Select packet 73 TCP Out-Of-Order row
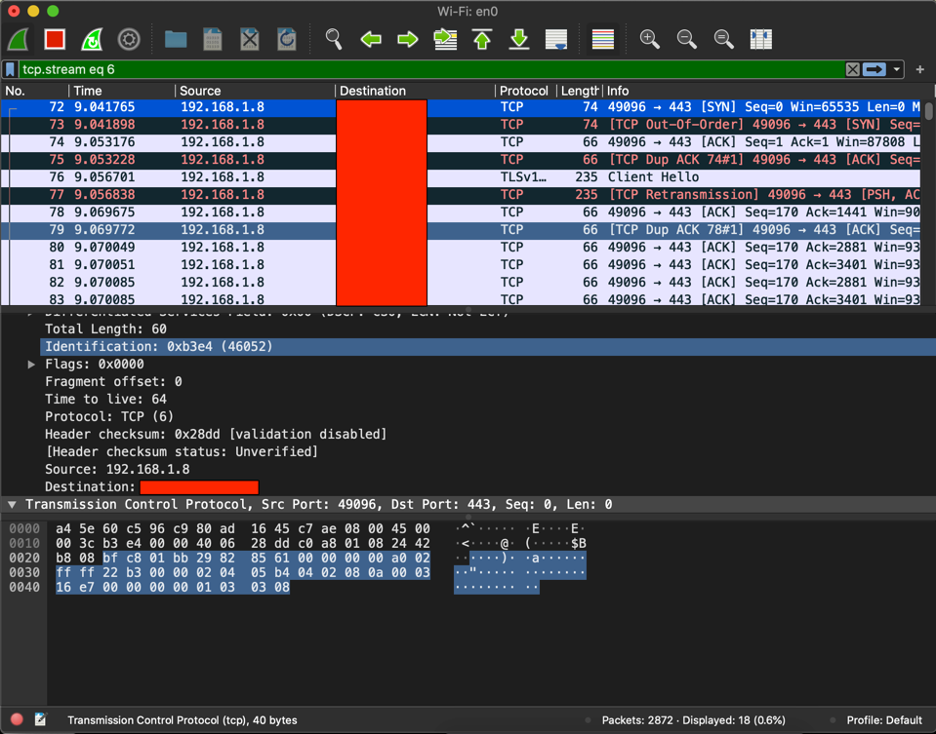This screenshot has width=936, height=734. (461, 125)
